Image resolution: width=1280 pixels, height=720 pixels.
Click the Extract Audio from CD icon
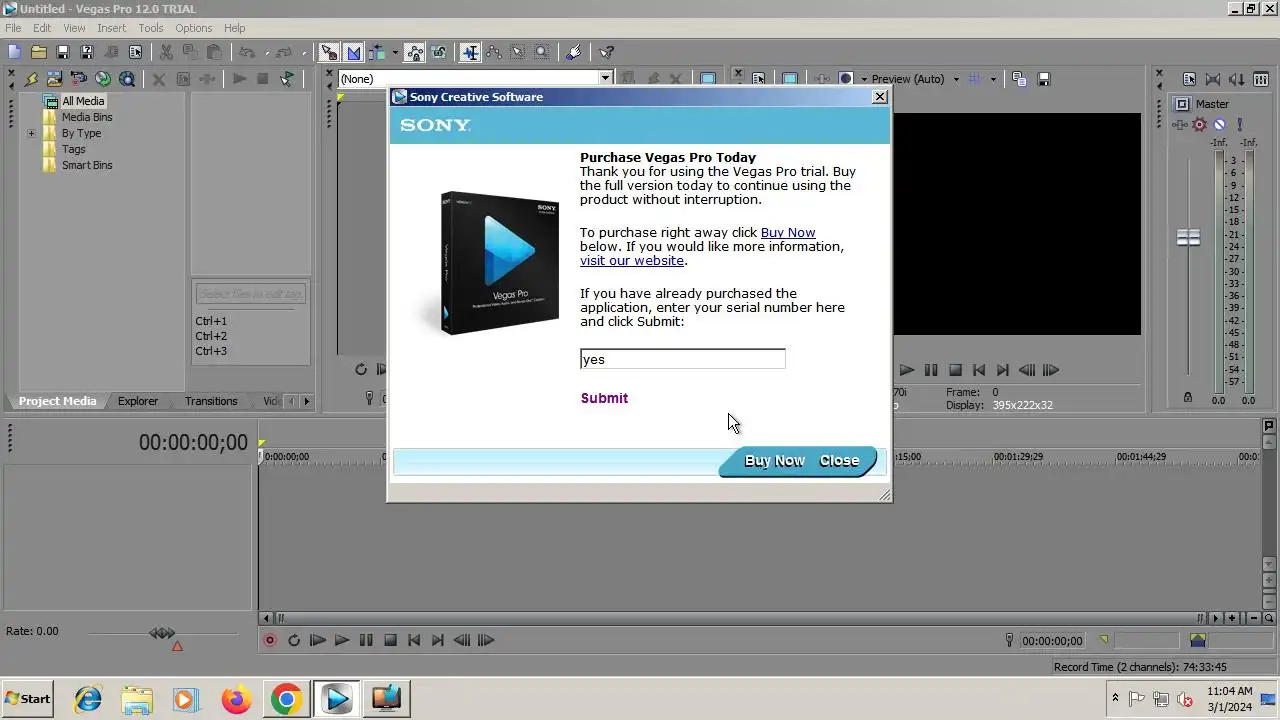pos(102,78)
